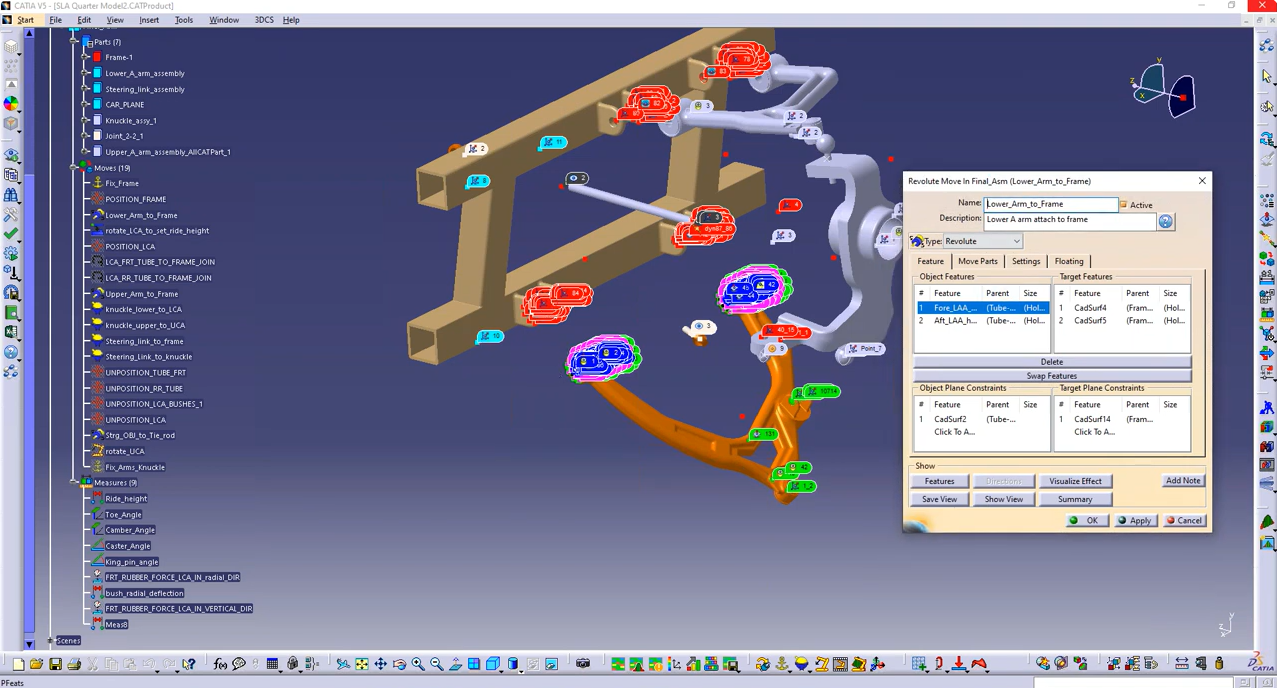Click the Undo icon in the standard toolbar
1277x688 pixels.
tap(151, 663)
